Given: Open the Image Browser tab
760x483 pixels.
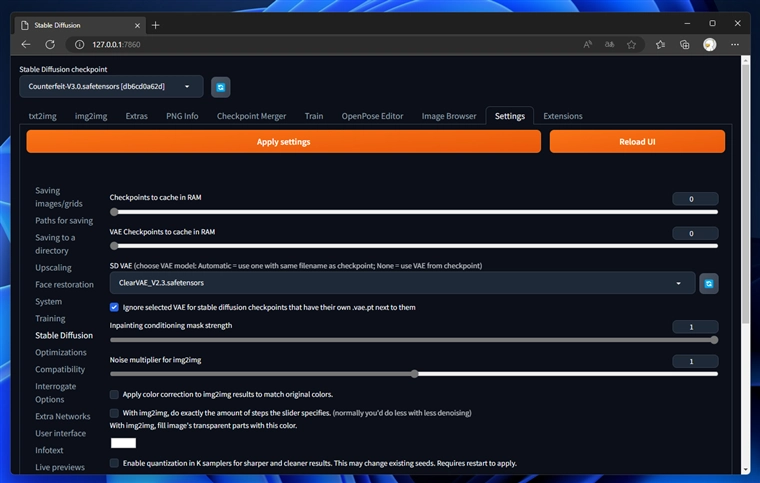Looking at the screenshot, I should pyautogui.click(x=449, y=116).
